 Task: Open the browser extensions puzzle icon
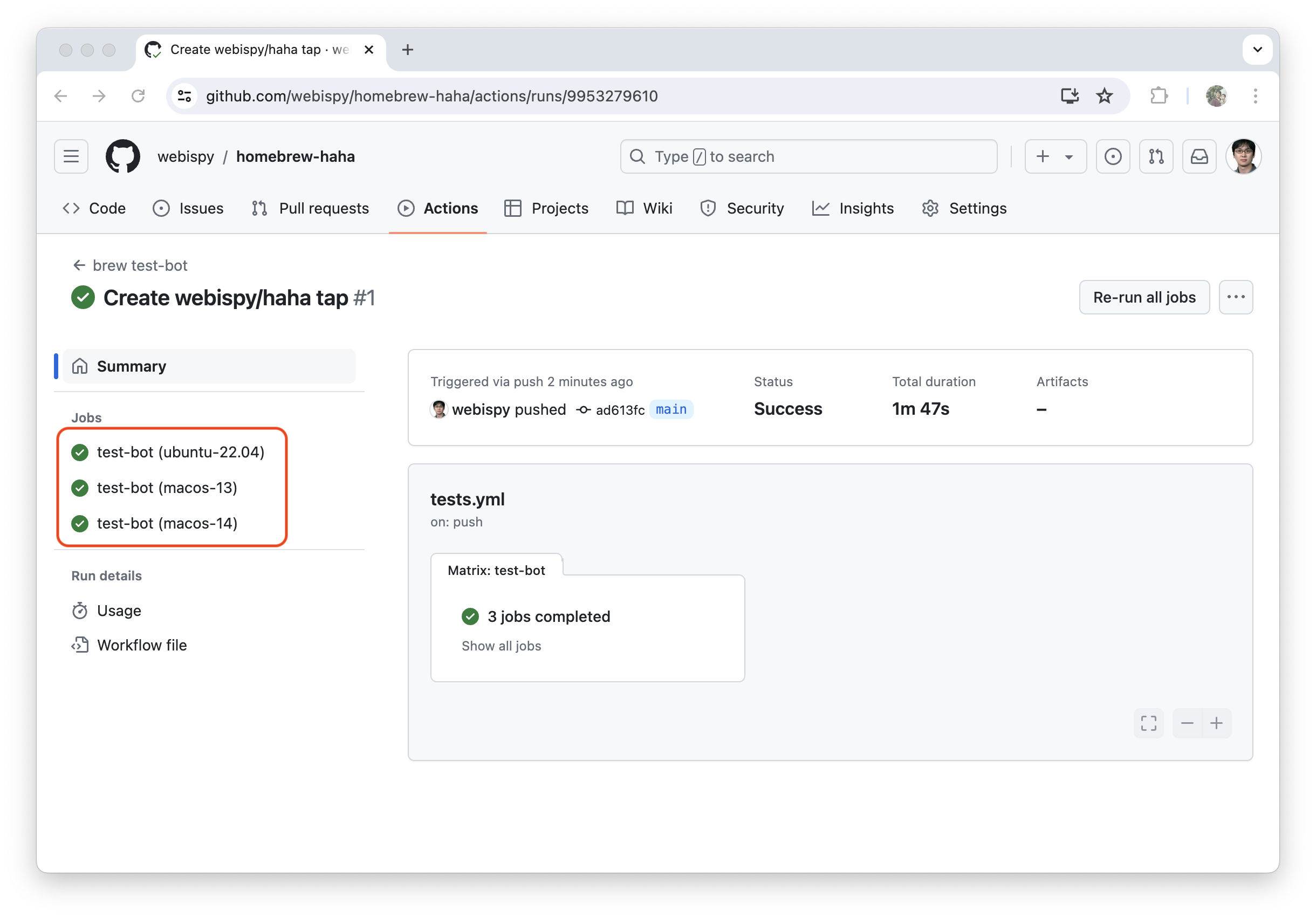[1159, 95]
